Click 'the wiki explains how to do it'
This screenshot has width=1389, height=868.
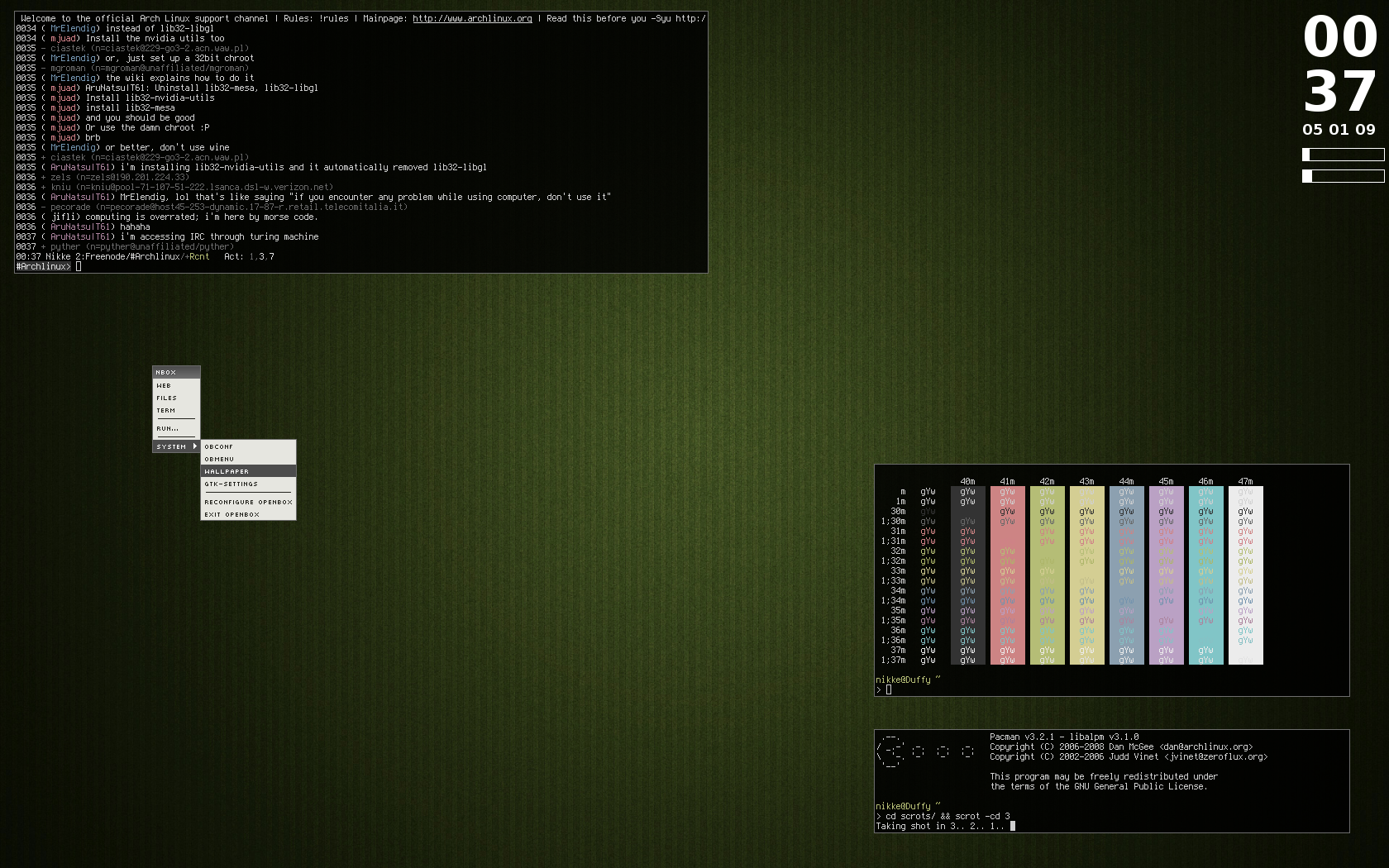179,78
